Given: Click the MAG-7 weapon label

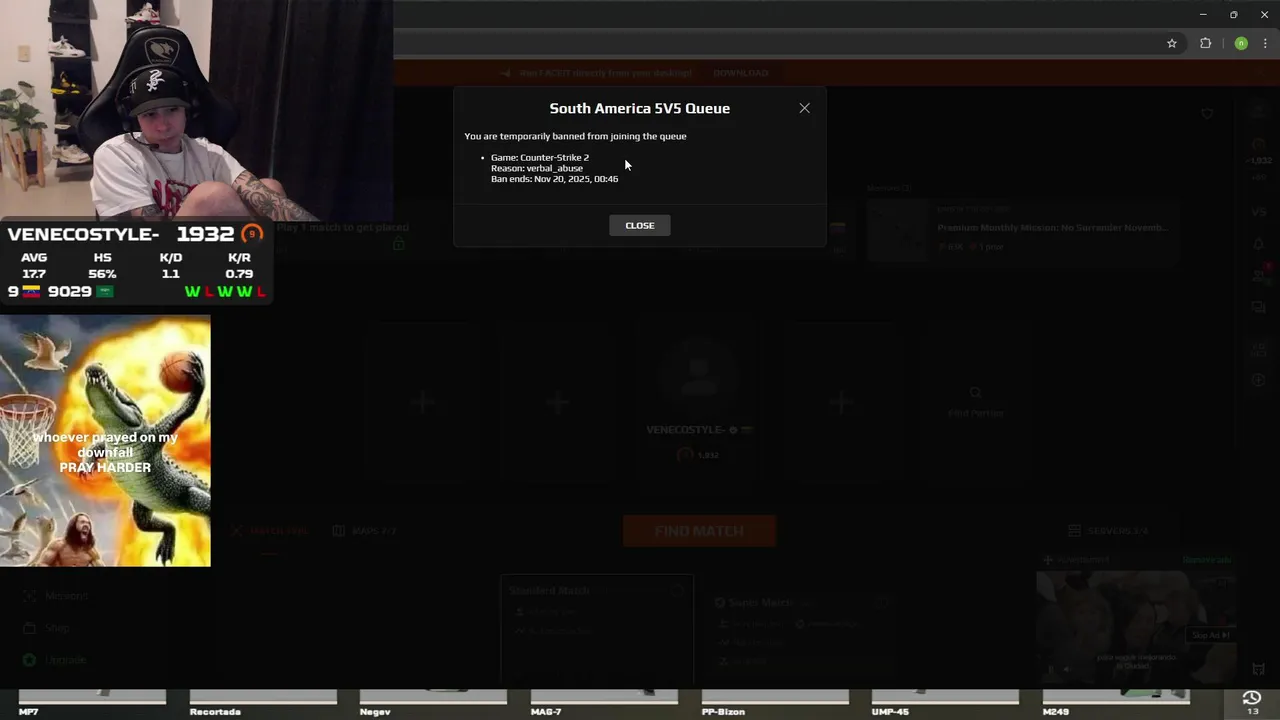Looking at the screenshot, I should pyautogui.click(x=546, y=712).
